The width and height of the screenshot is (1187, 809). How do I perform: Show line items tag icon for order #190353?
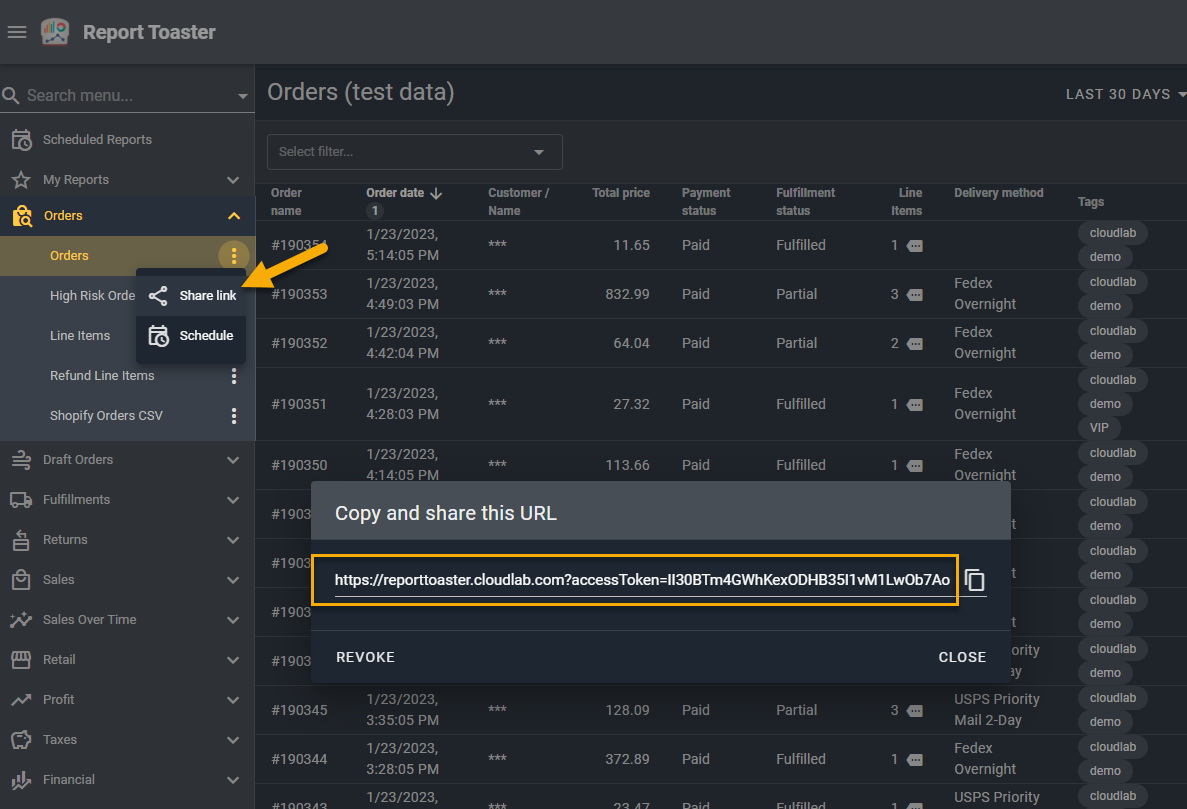[x=915, y=295]
